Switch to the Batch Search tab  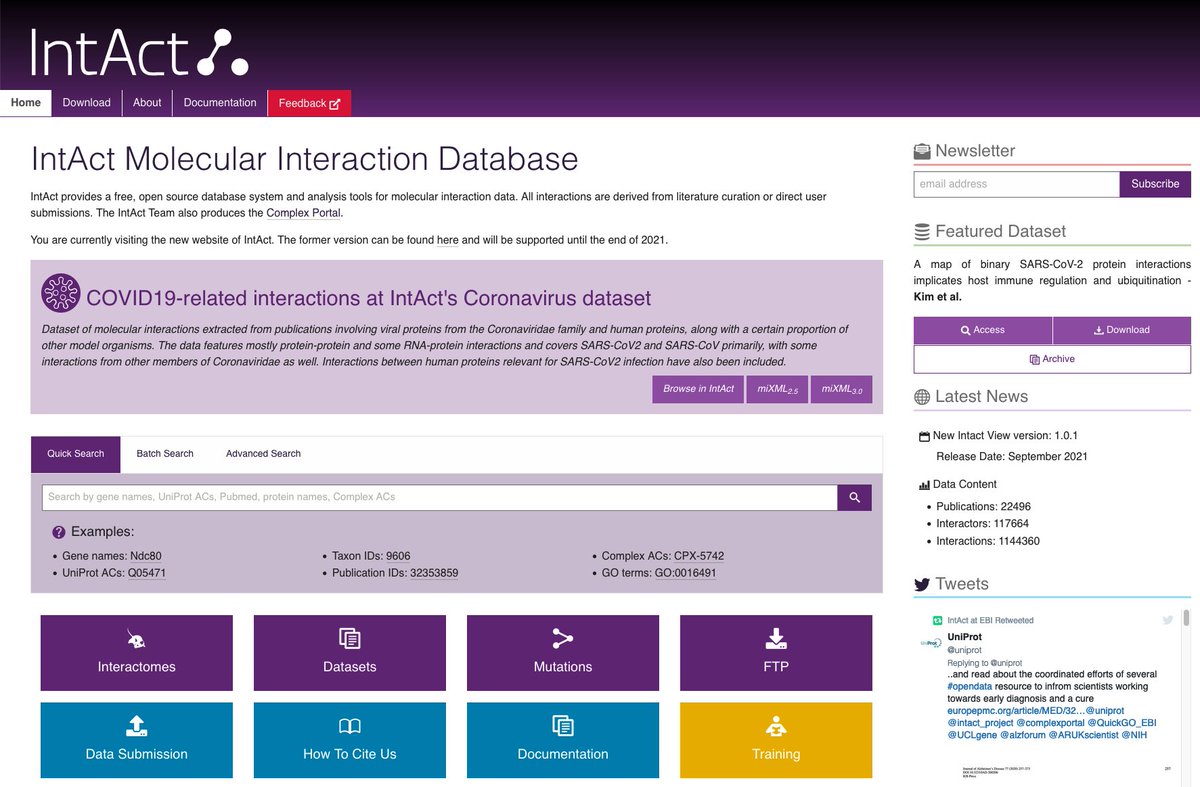pos(164,453)
